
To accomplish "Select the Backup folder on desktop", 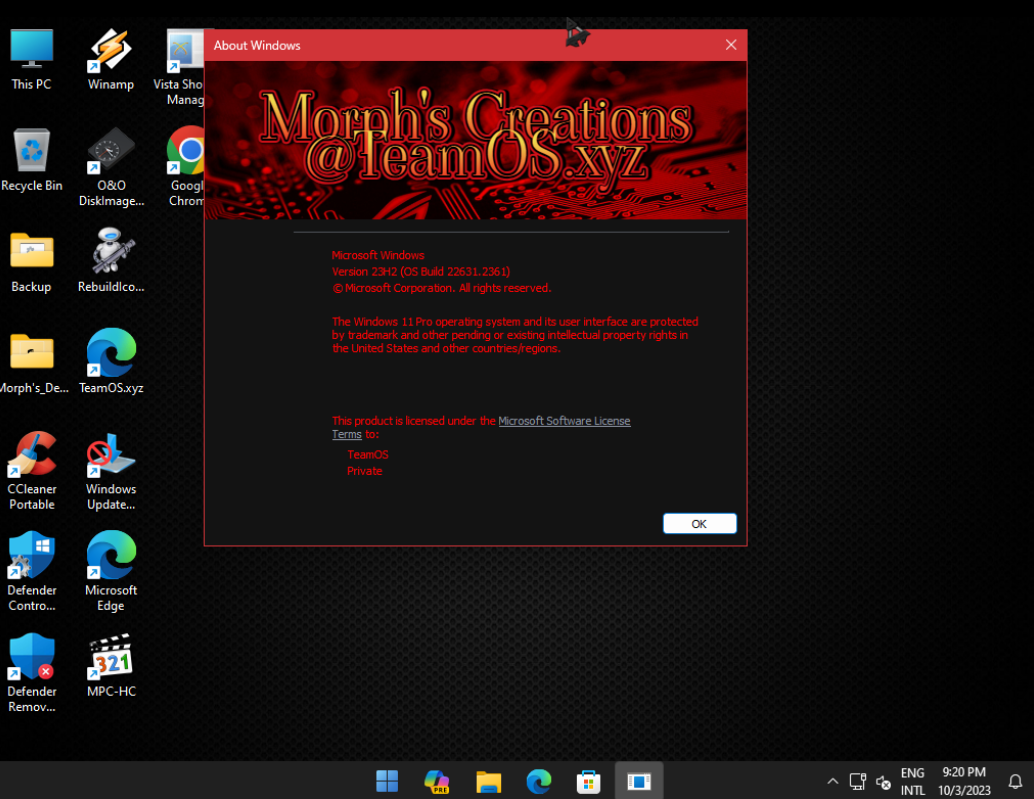I will (31, 262).
